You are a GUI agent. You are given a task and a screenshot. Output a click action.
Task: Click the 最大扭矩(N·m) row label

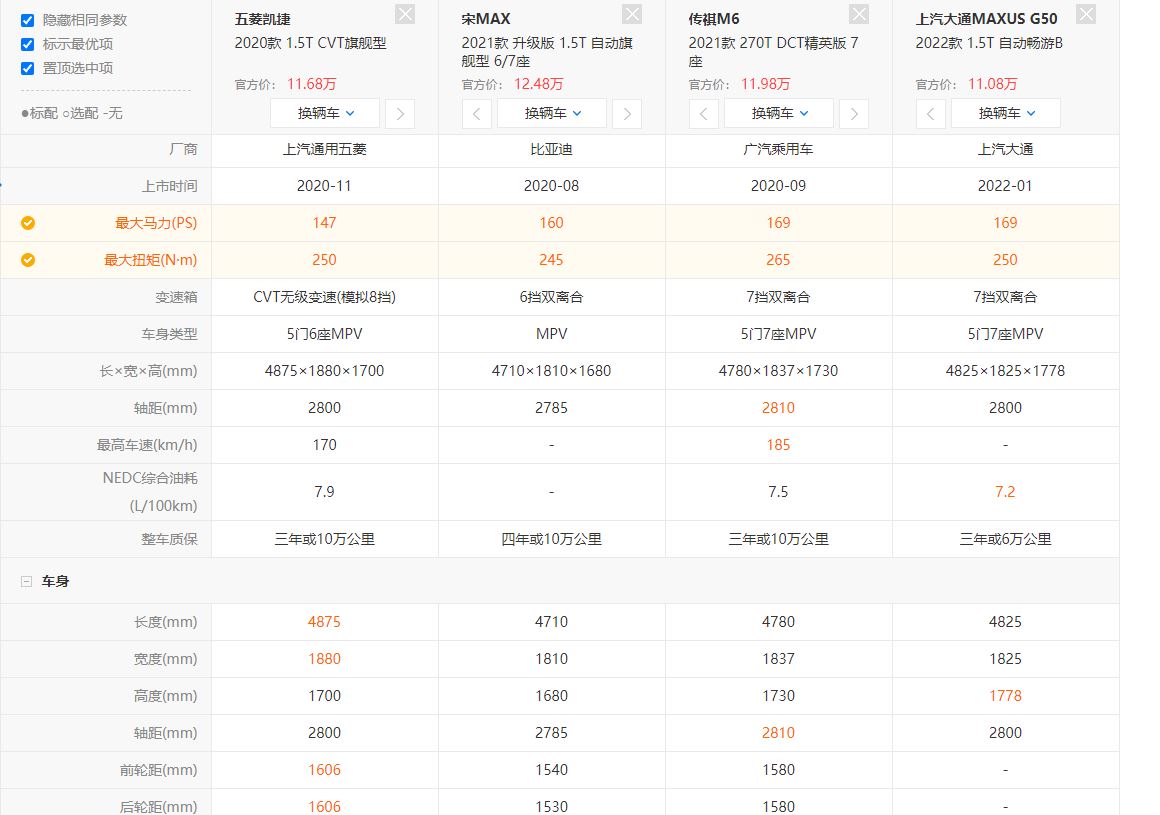pyautogui.click(x=150, y=260)
